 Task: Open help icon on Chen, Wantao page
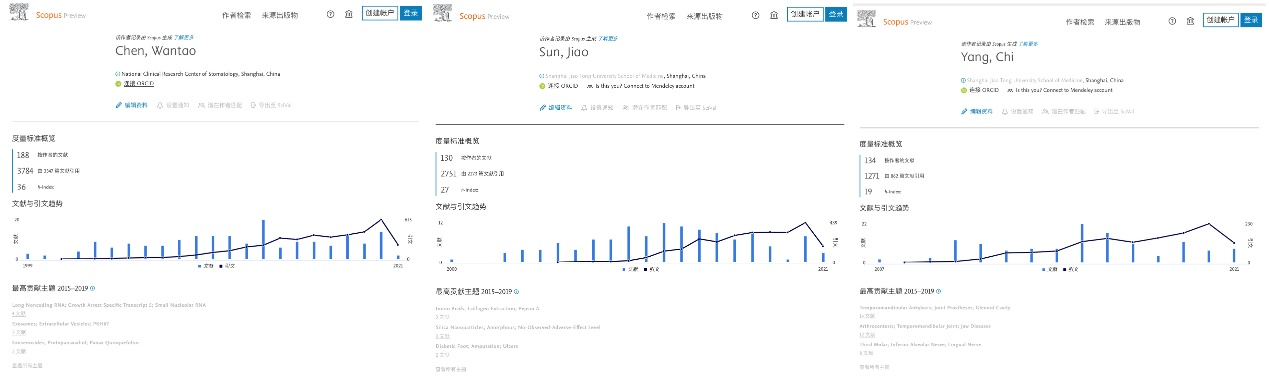pyautogui.click(x=330, y=14)
